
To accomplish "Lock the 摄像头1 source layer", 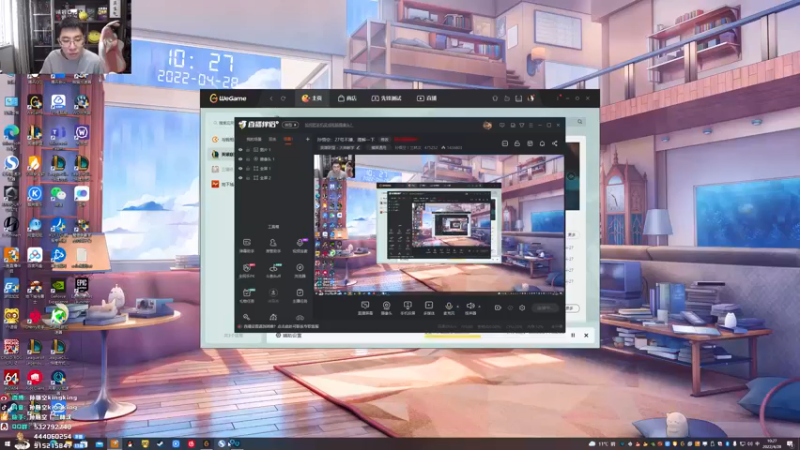I will click(x=248, y=159).
